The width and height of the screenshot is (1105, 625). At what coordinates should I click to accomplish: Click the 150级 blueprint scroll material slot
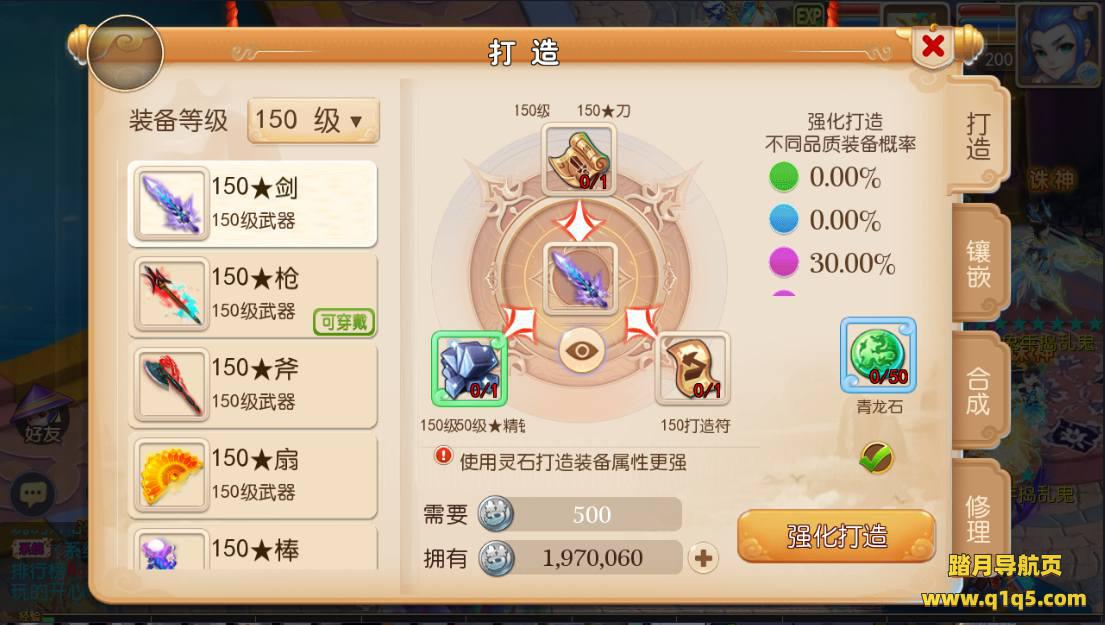(579, 159)
